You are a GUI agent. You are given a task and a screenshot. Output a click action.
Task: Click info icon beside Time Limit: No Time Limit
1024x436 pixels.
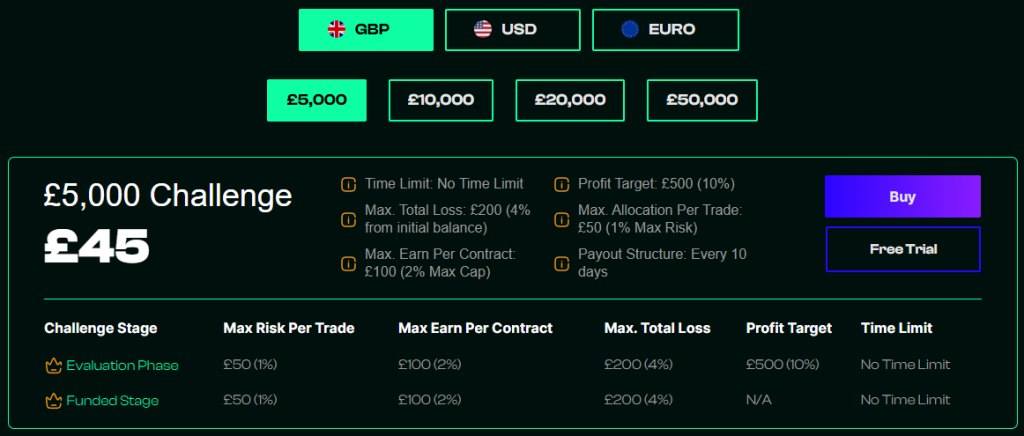click(349, 185)
